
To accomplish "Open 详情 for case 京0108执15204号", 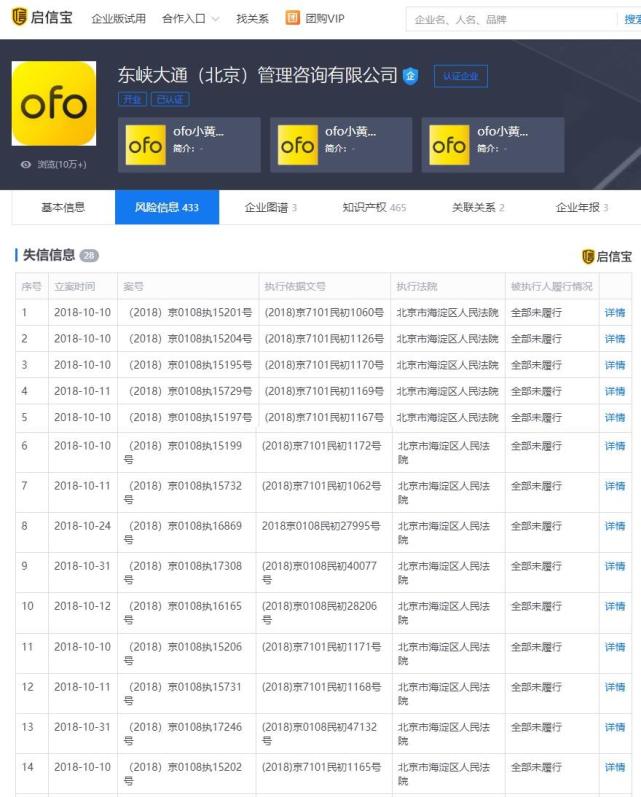I will pyautogui.click(x=615, y=339).
